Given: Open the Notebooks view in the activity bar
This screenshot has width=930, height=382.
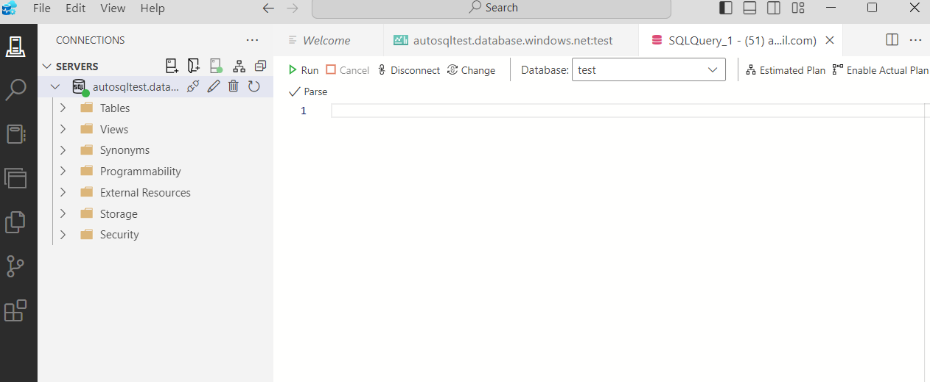Looking at the screenshot, I should click(15, 134).
